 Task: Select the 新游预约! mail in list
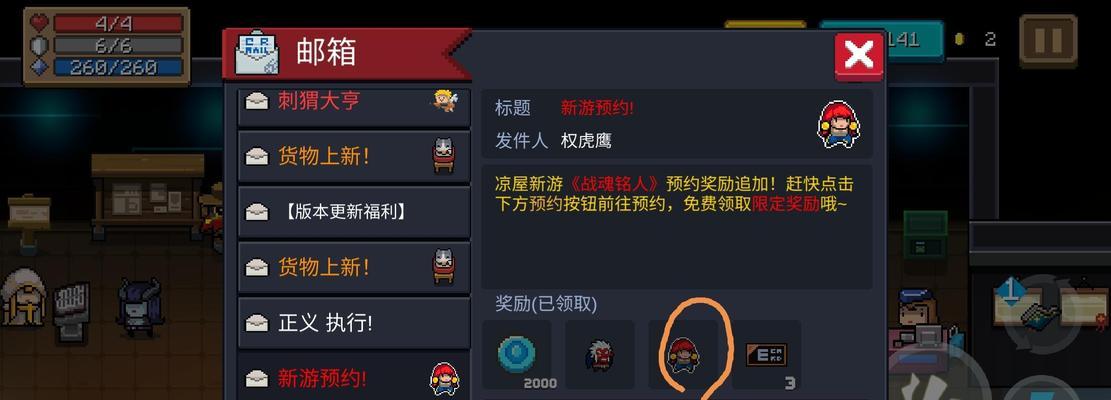click(354, 377)
